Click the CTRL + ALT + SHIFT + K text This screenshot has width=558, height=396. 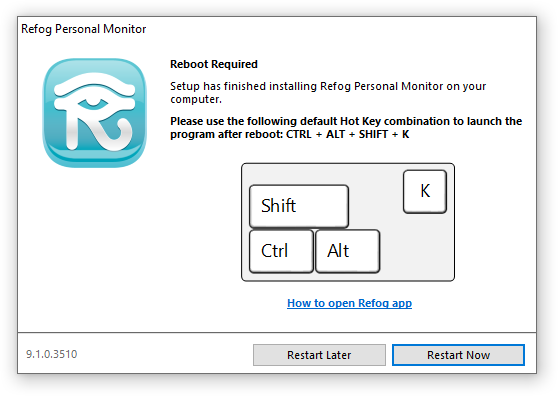(348, 134)
